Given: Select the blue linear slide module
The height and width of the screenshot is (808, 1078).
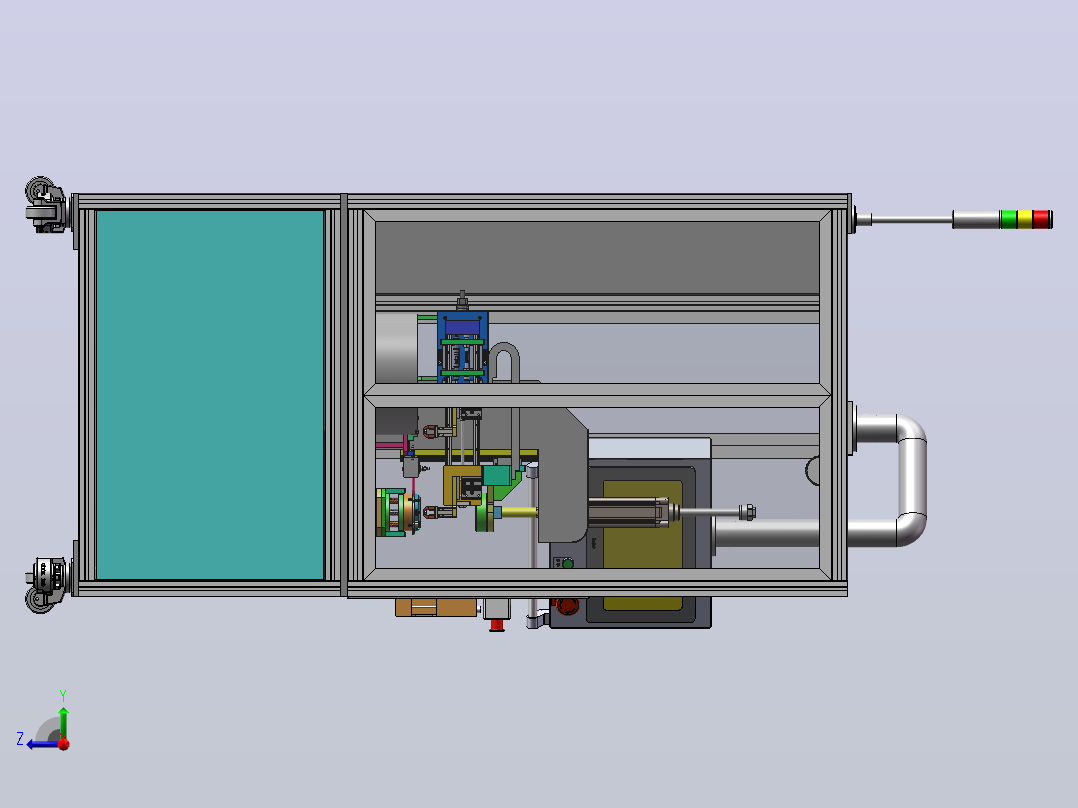Looking at the screenshot, I should tap(463, 347).
